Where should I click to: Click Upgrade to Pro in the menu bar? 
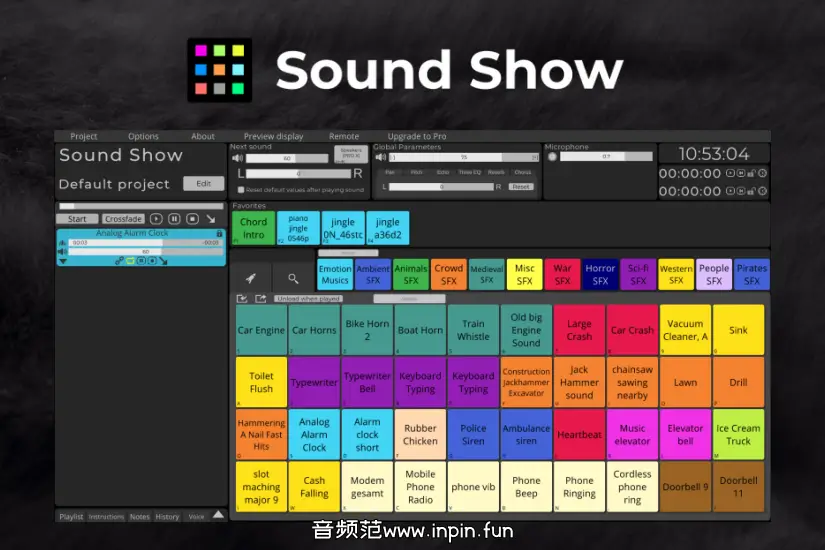pos(417,136)
